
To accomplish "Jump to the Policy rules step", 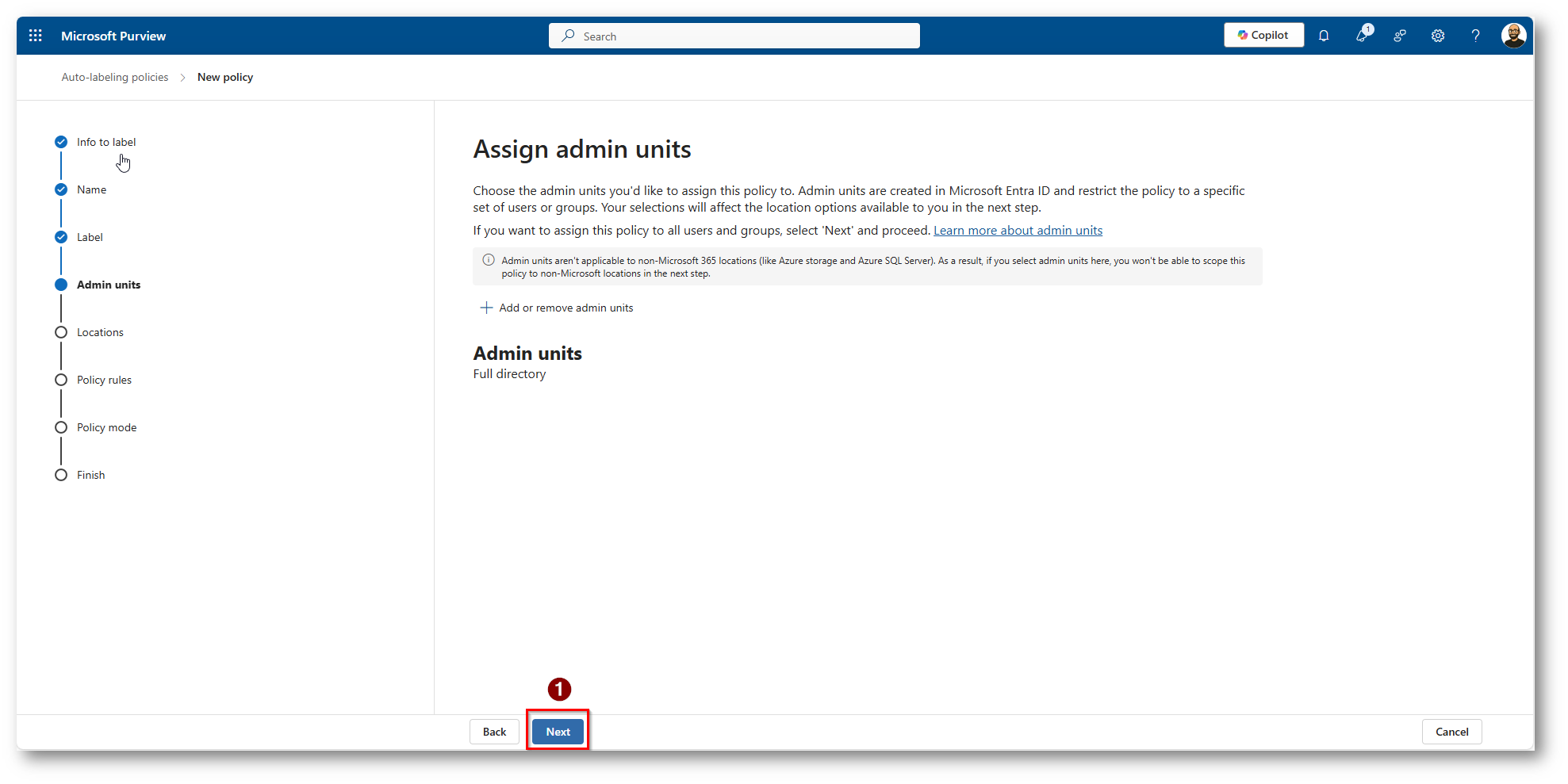I will [104, 380].
